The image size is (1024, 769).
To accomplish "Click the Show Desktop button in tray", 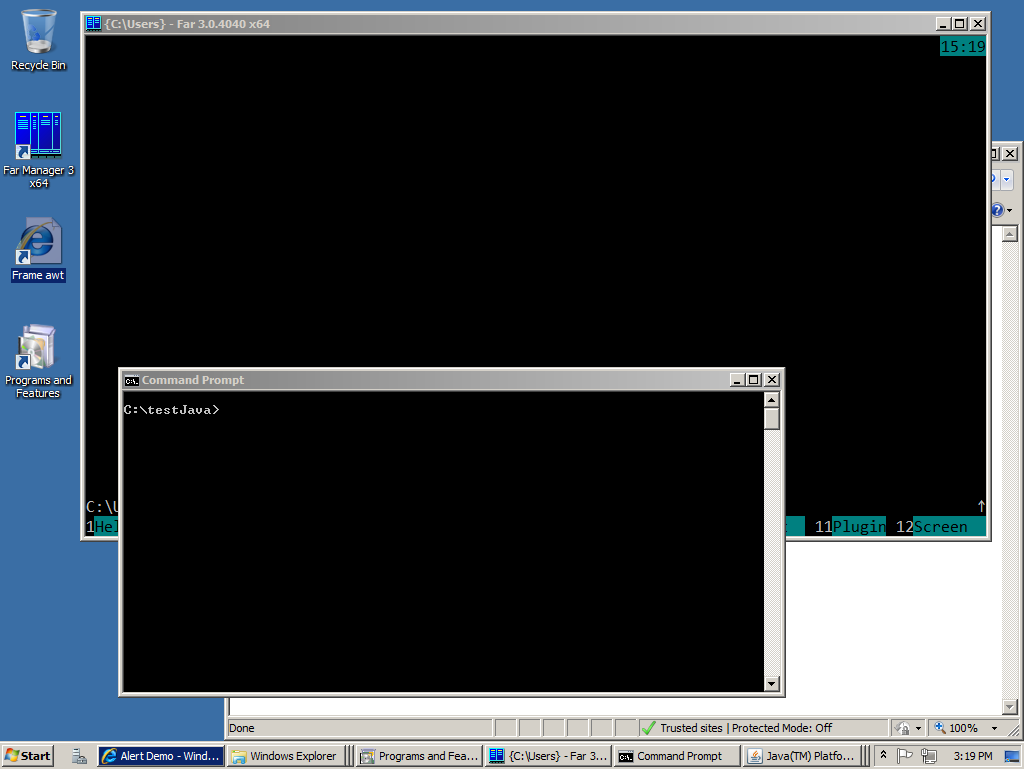I will point(1012,756).
